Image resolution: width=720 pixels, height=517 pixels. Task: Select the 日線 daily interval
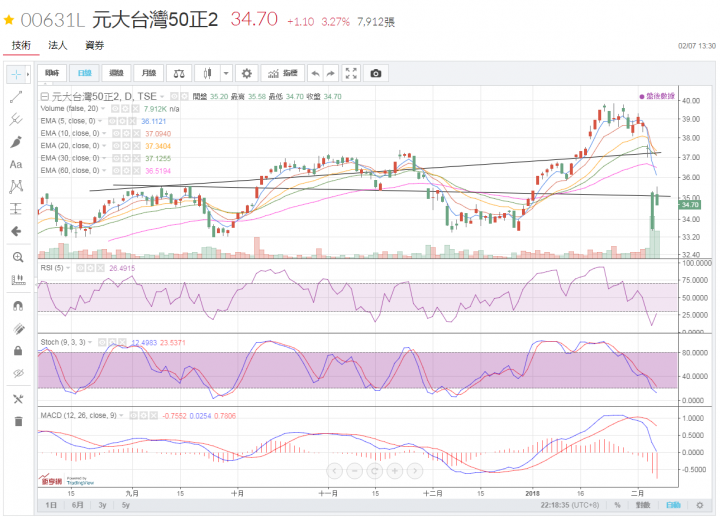[84, 73]
